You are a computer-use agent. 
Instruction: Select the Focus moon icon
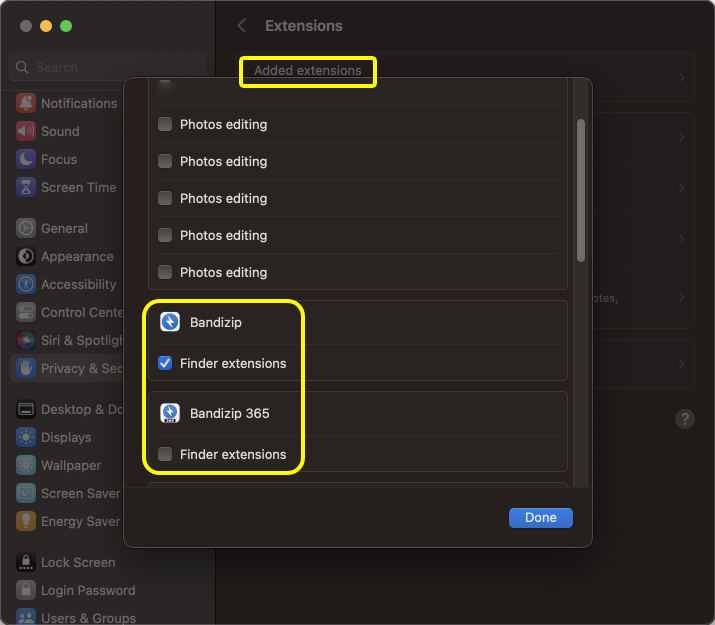click(25, 159)
